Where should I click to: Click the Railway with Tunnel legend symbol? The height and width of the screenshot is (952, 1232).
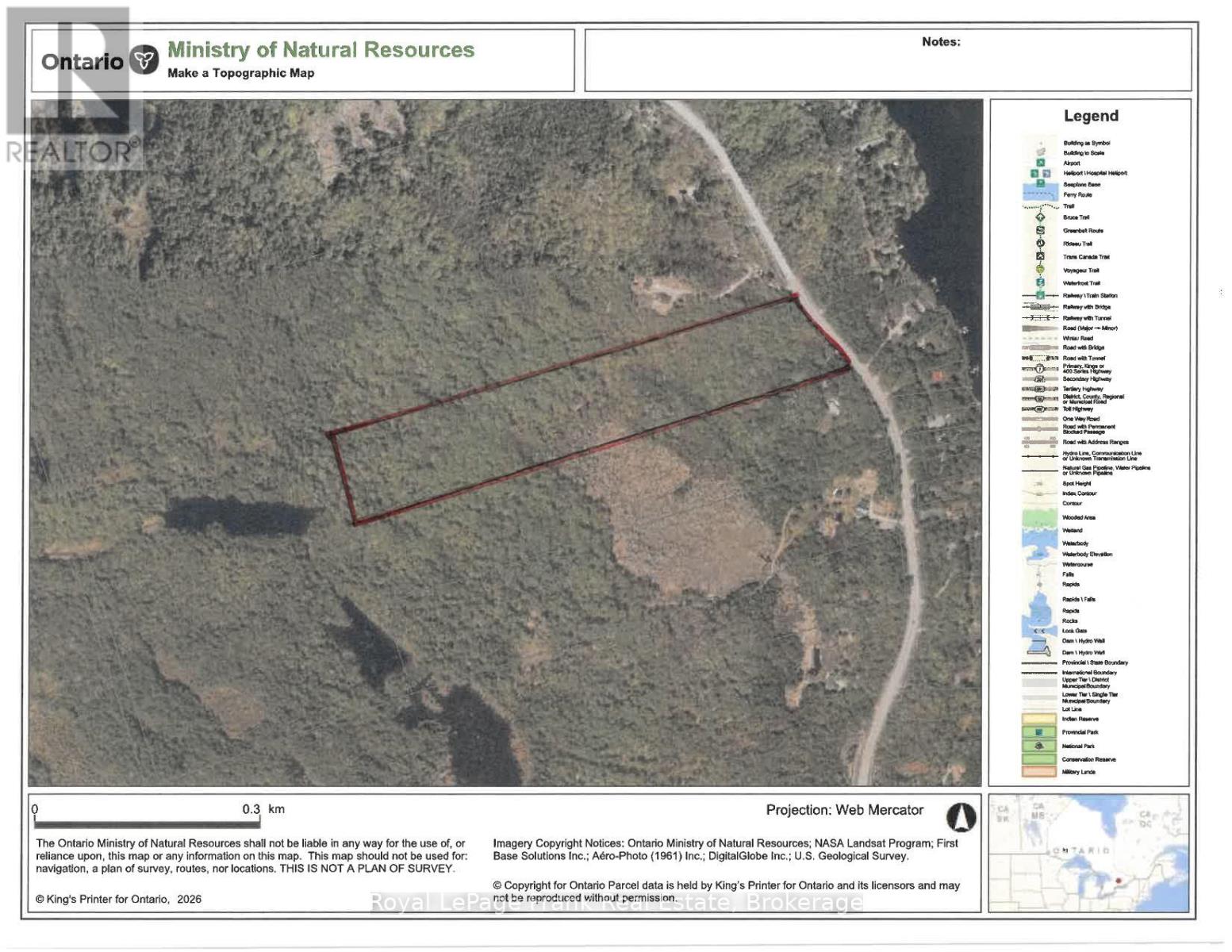(x=1040, y=317)
